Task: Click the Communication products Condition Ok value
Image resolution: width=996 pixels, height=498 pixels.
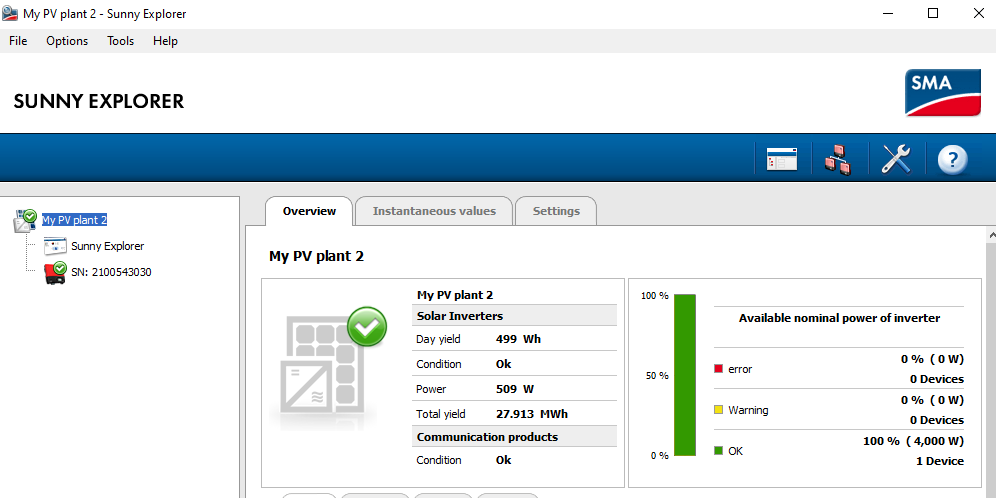Action: click(503, 460)
